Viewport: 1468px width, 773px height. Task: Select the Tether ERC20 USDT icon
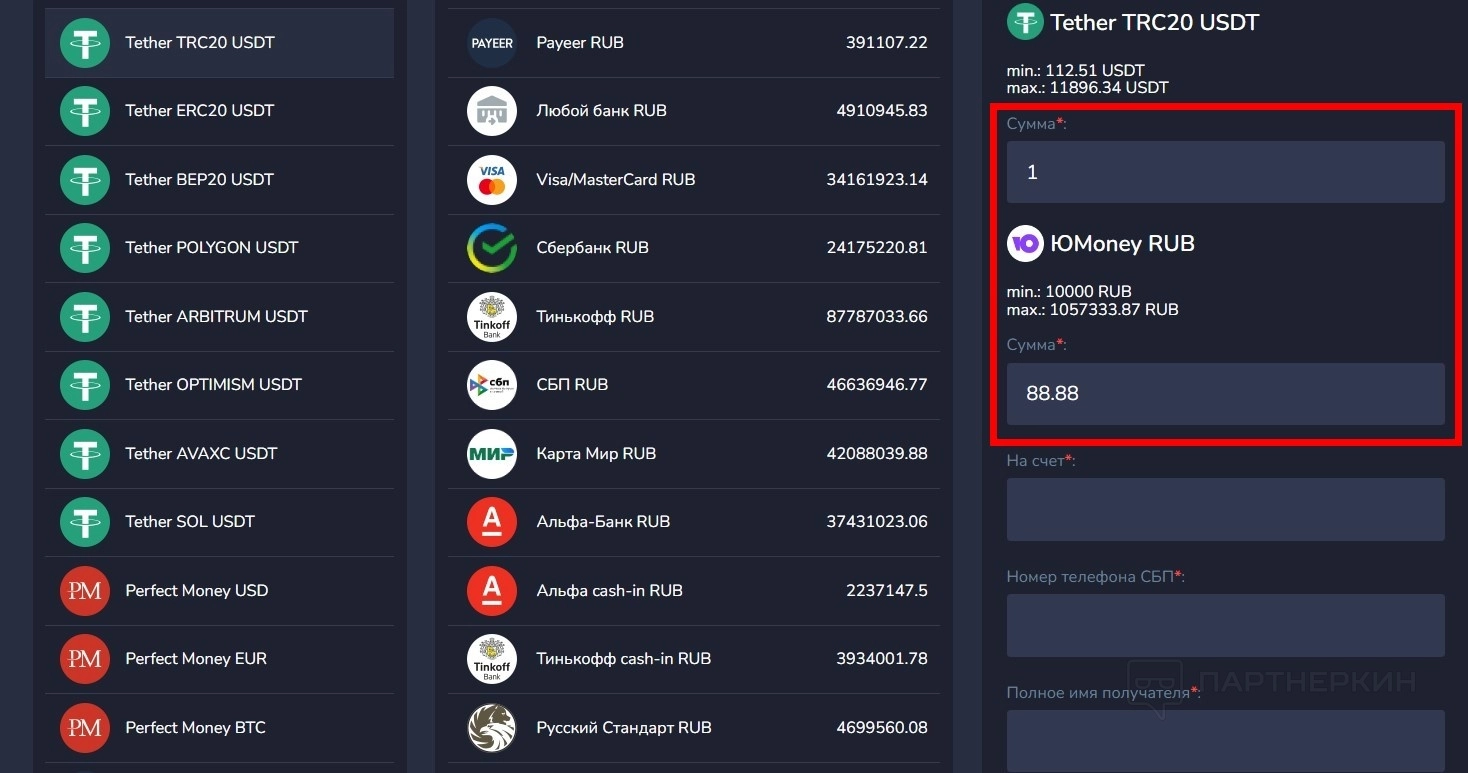(x=85, y=111)
